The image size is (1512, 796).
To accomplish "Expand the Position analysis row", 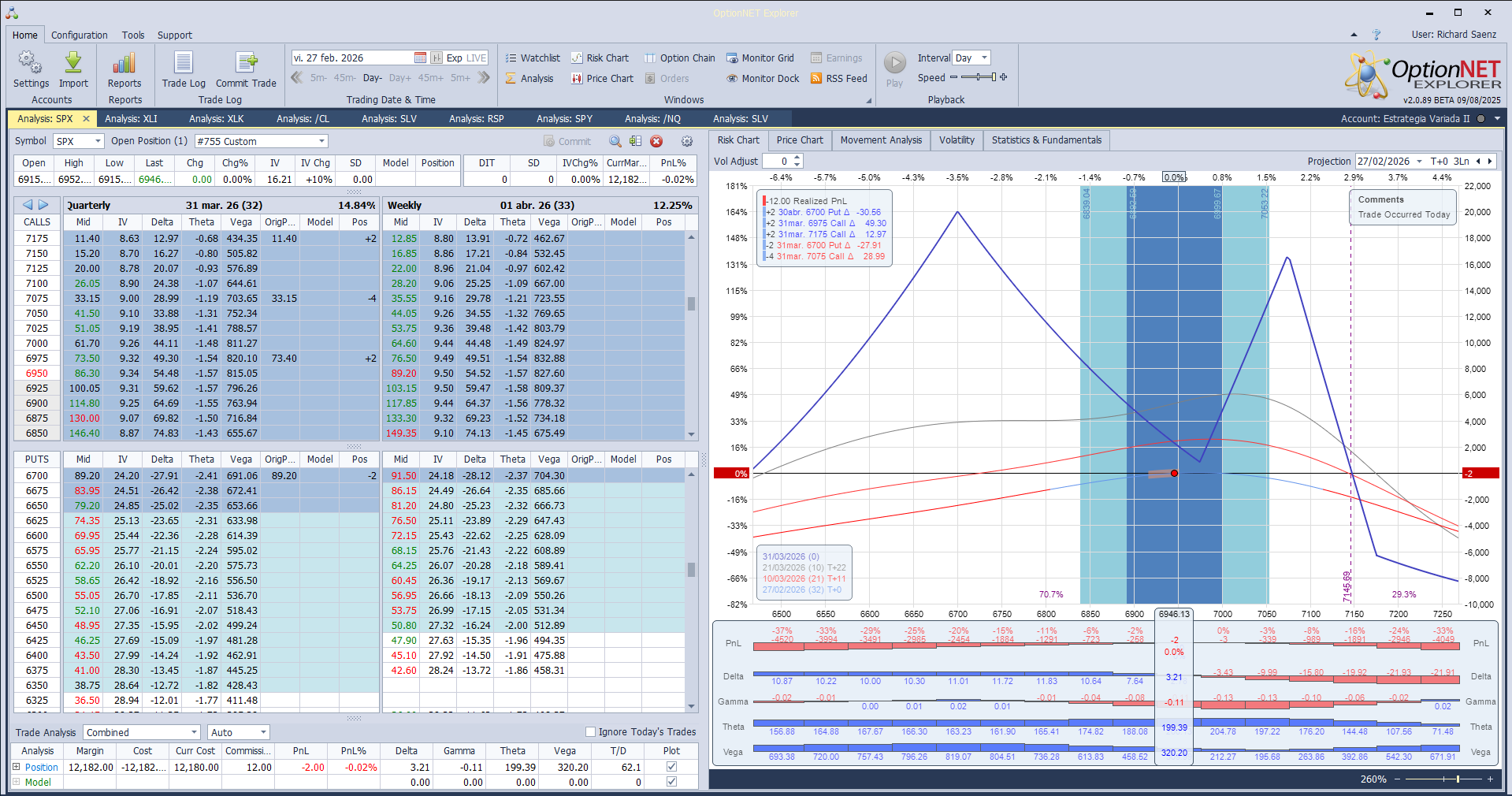I will (x=17, y=767).
